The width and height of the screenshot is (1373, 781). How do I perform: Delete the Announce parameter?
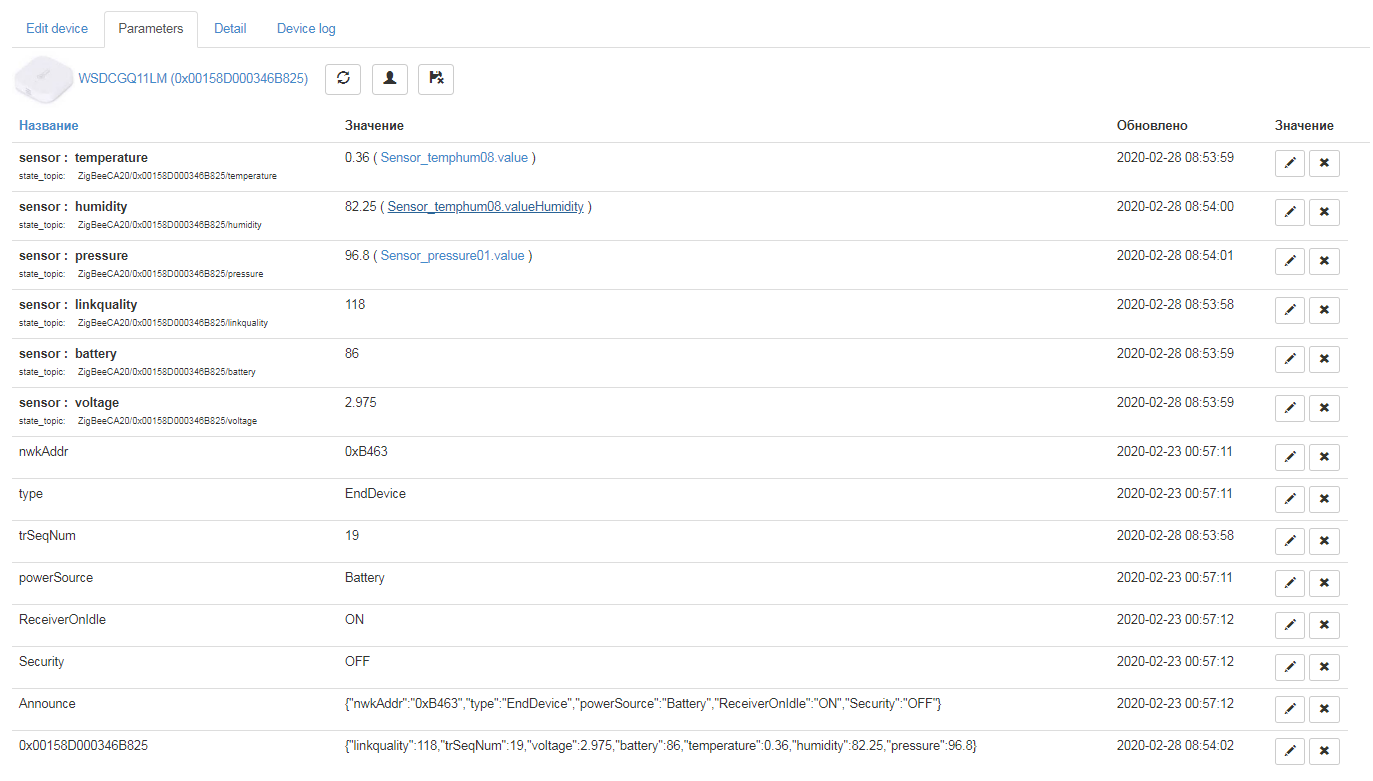pyautogui.click(x=1324, y=709)
